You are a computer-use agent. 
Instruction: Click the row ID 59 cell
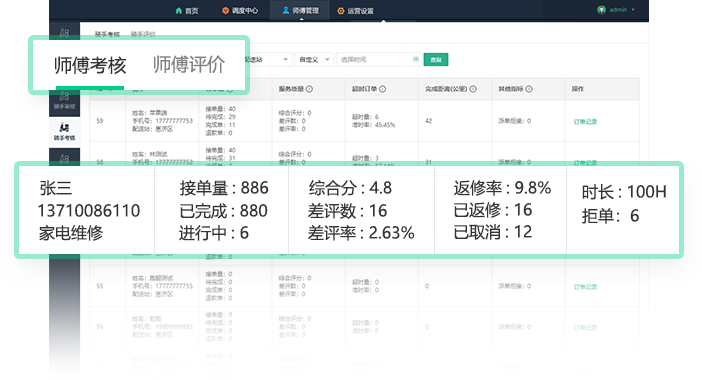coord(100,121)
